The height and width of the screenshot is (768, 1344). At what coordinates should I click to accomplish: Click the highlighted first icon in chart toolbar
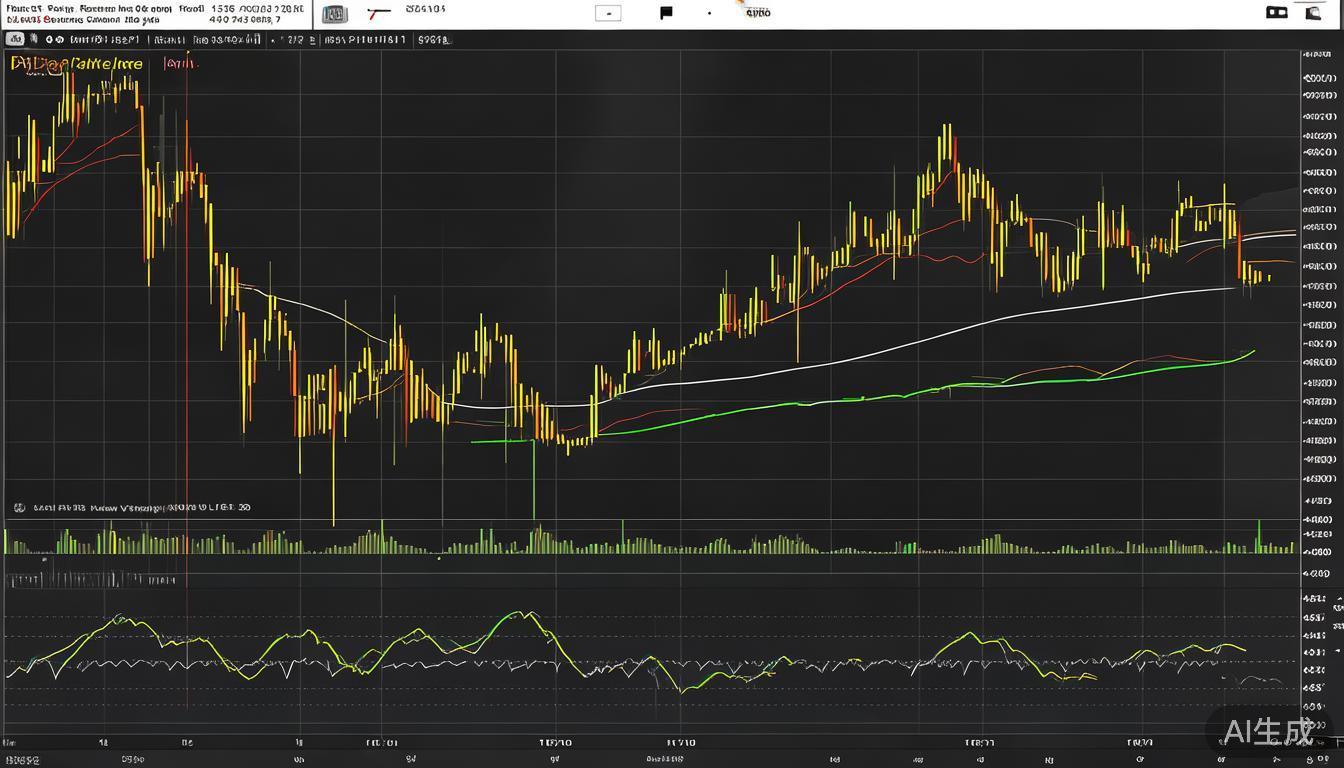tap(15, 40)
